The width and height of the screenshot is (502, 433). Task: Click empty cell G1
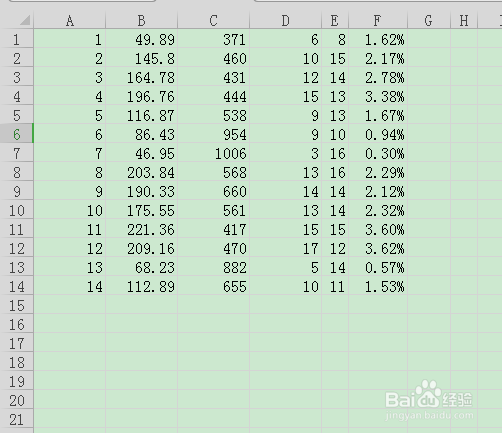(x=429, y=39)
